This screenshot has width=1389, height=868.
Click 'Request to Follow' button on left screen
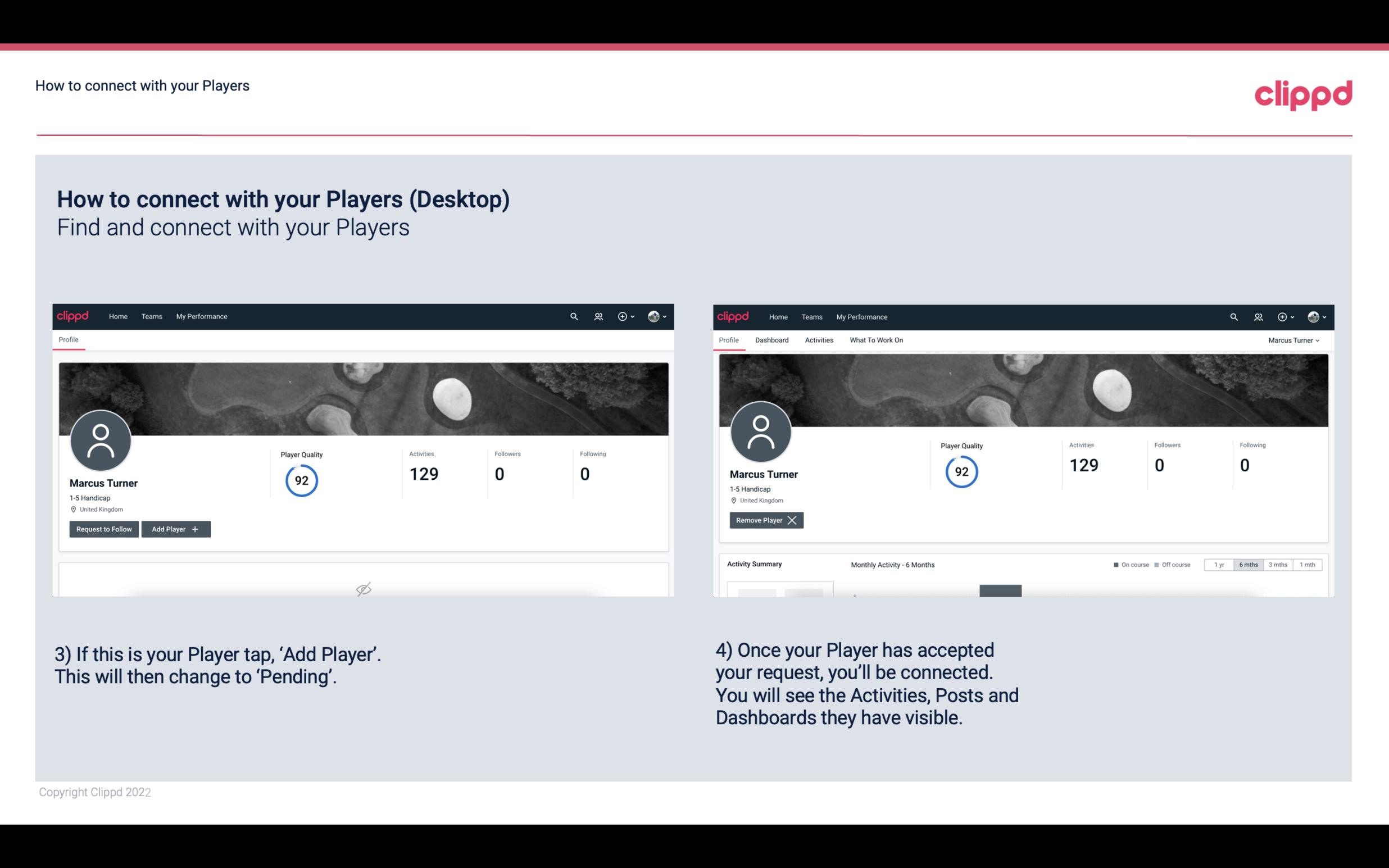coord(103,528)
